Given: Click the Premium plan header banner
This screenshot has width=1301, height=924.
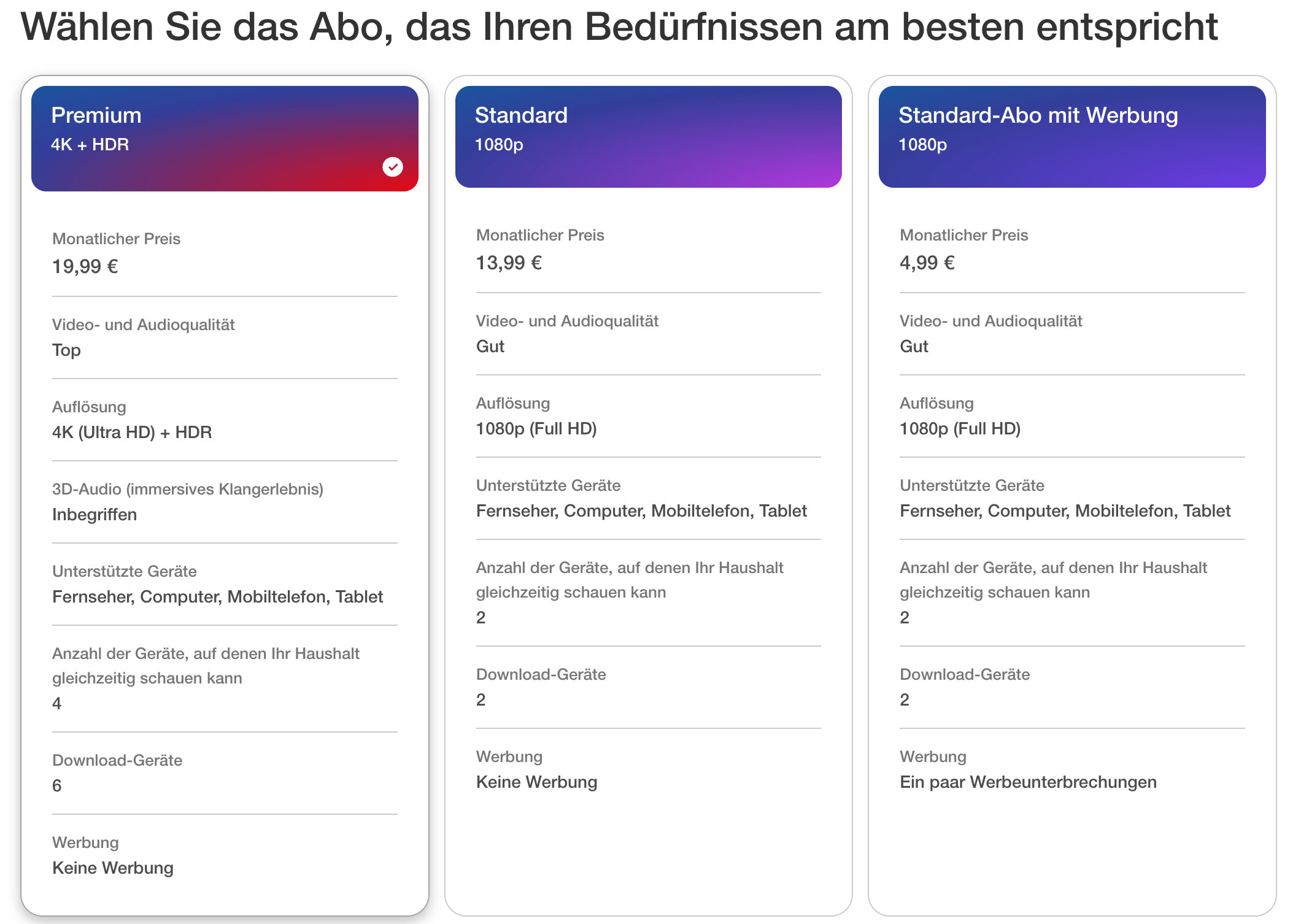Looking at the screenshot, I should [225, 136].
